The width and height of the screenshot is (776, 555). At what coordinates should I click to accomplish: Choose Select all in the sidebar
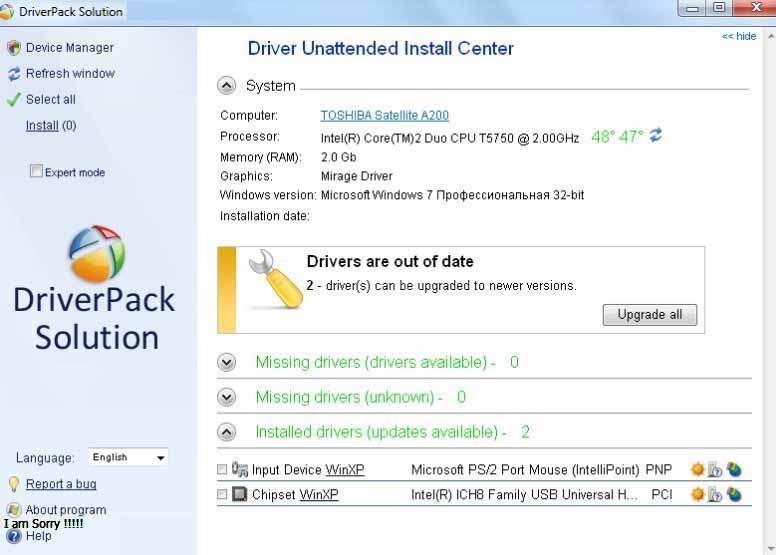(50, 99)
